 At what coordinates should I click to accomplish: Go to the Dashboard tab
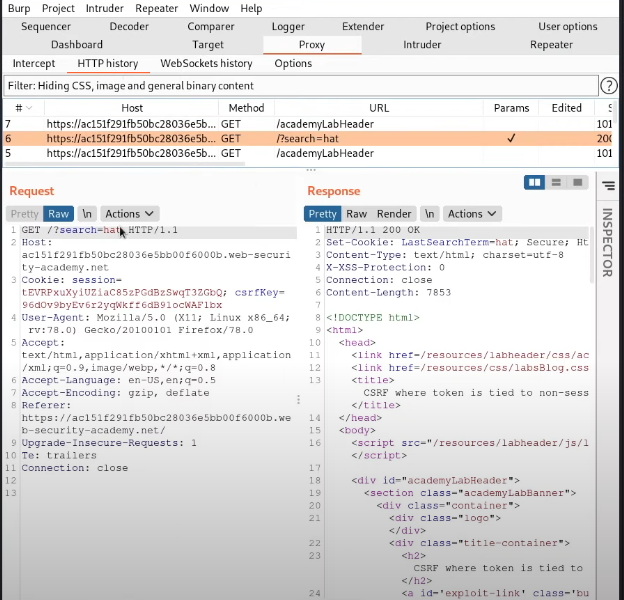pos(77,45)
